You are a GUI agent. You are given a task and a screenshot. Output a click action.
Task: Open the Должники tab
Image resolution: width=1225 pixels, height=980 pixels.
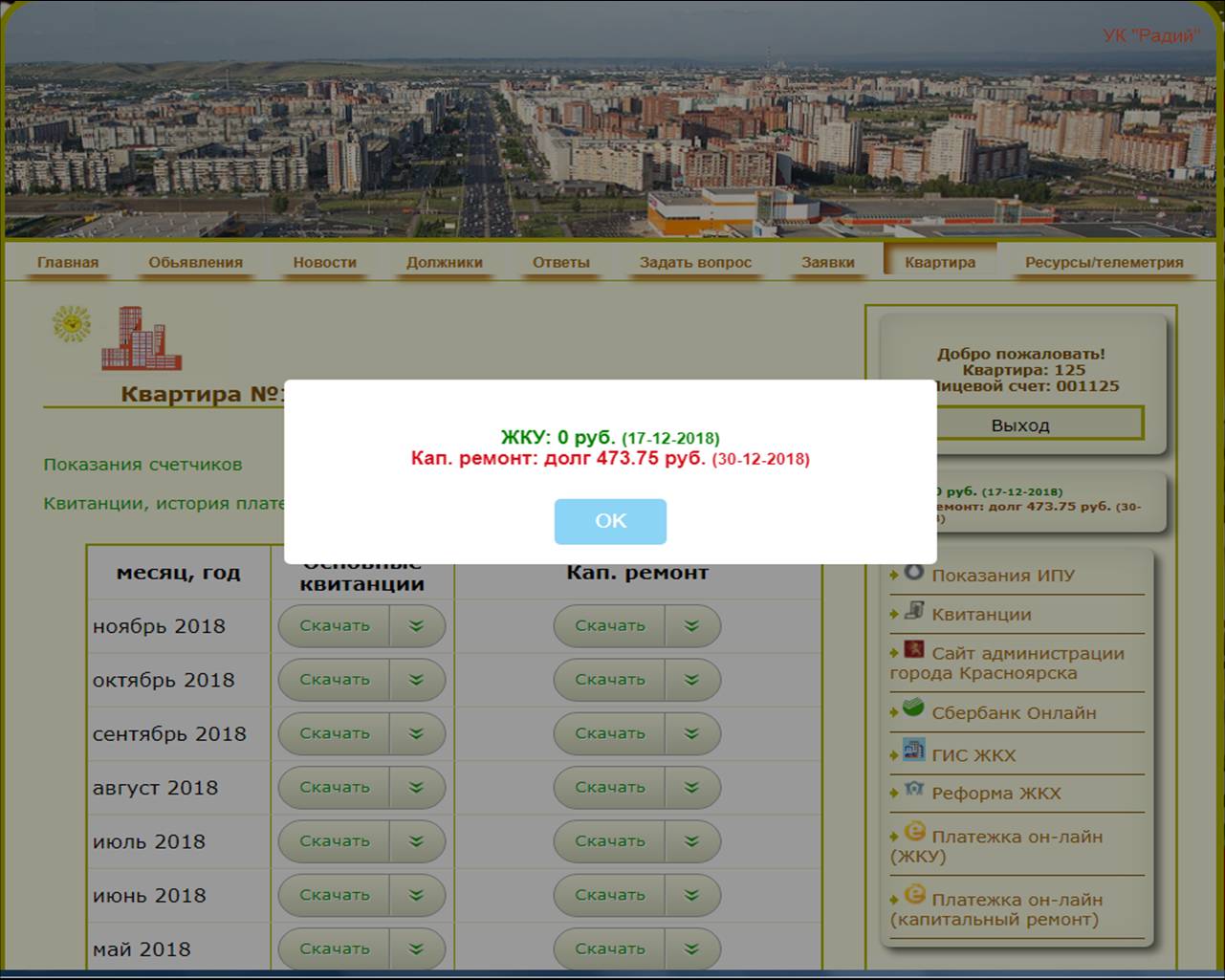pos(444,262)
